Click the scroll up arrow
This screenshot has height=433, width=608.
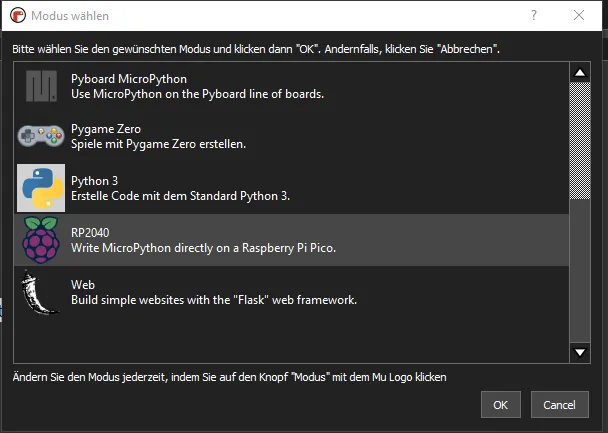580,72
